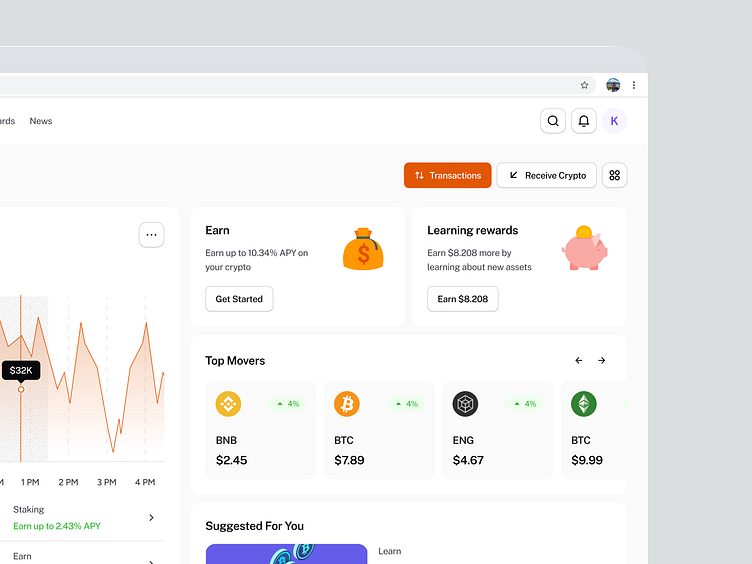This screenshot has width=752, height=564.
Task: Select the ENG $4.67 price
Action: [x=468, y=460]
